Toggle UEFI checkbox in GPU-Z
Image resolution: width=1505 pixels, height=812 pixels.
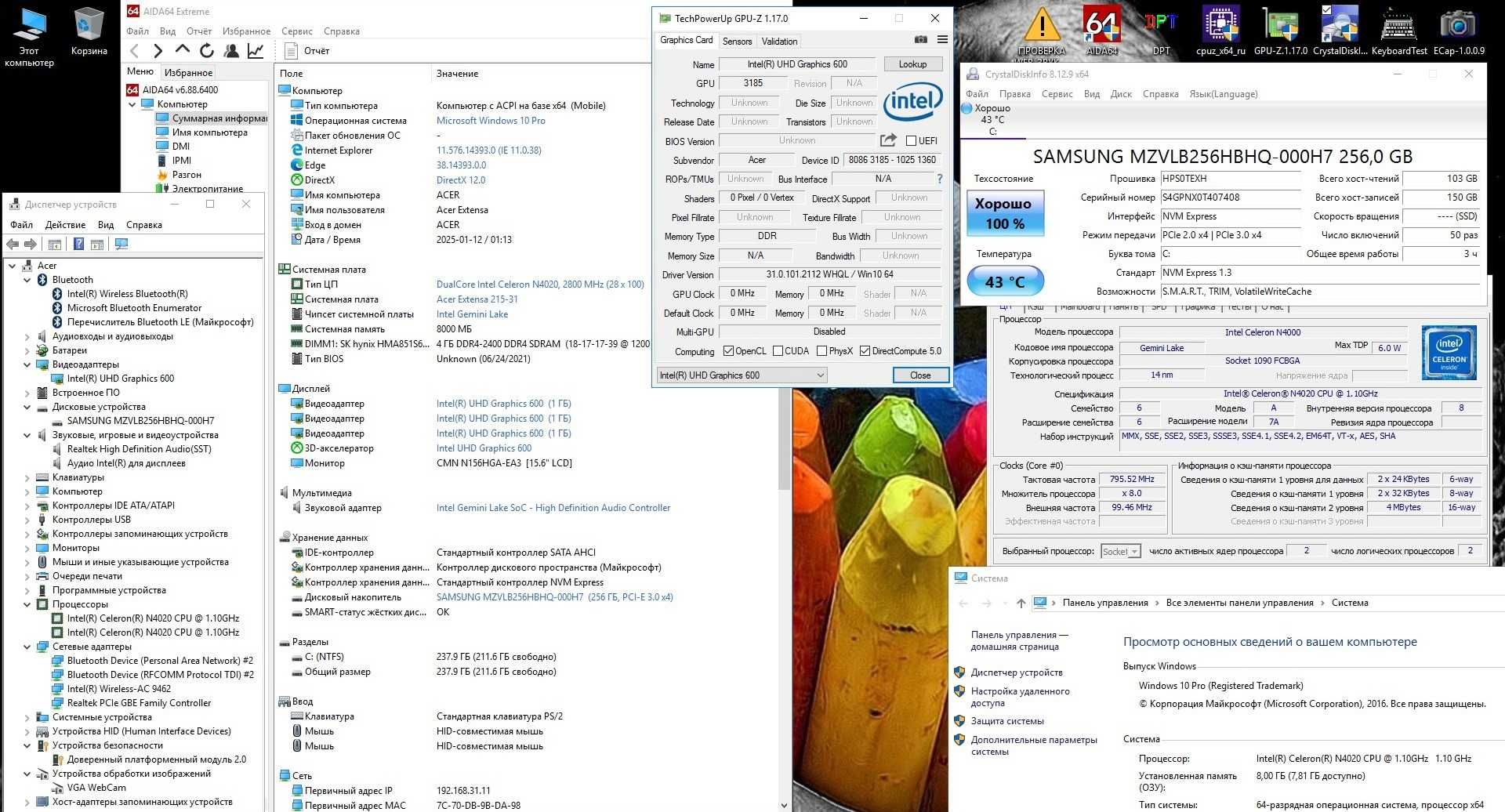[x=911, y=141]
